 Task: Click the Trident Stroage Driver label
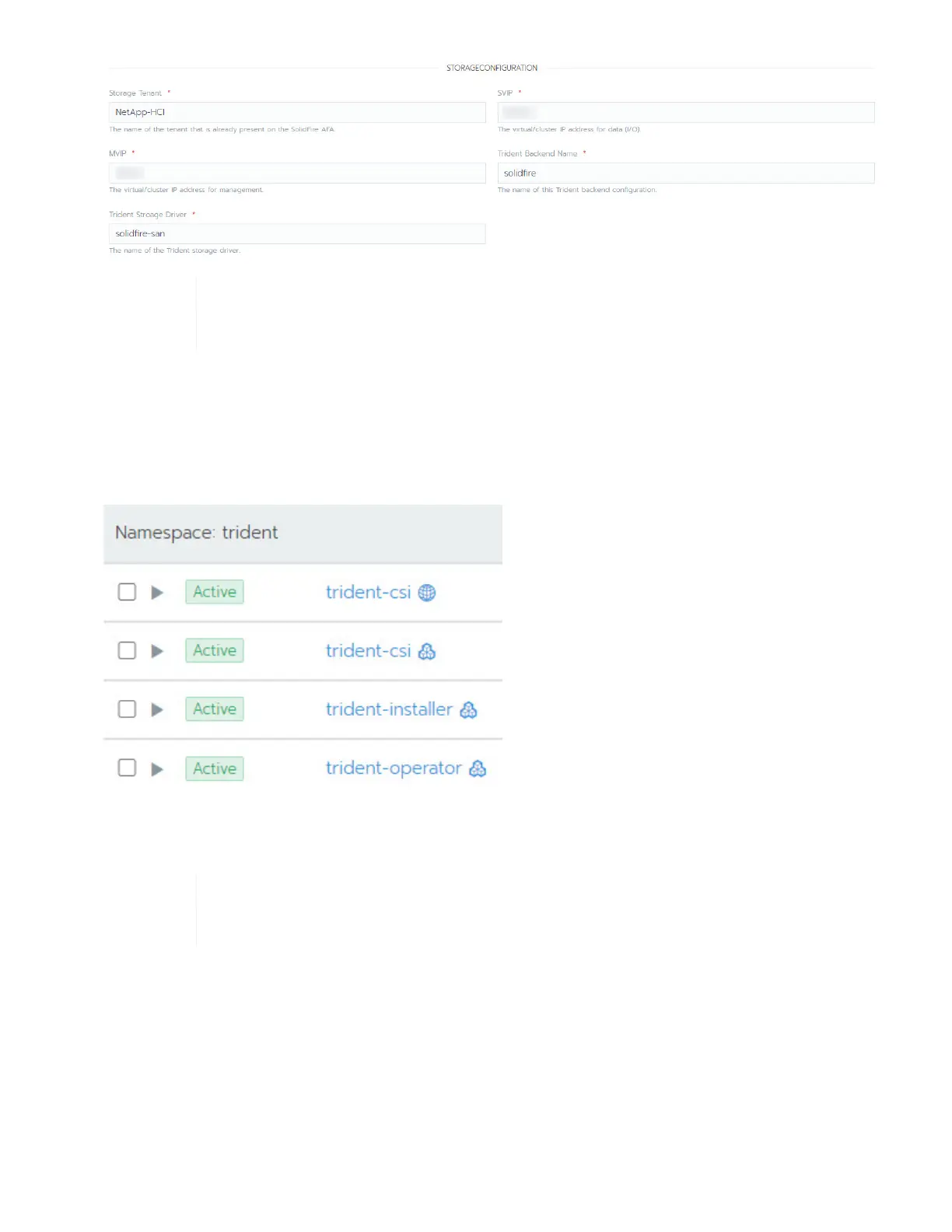[x=148, y=214]
